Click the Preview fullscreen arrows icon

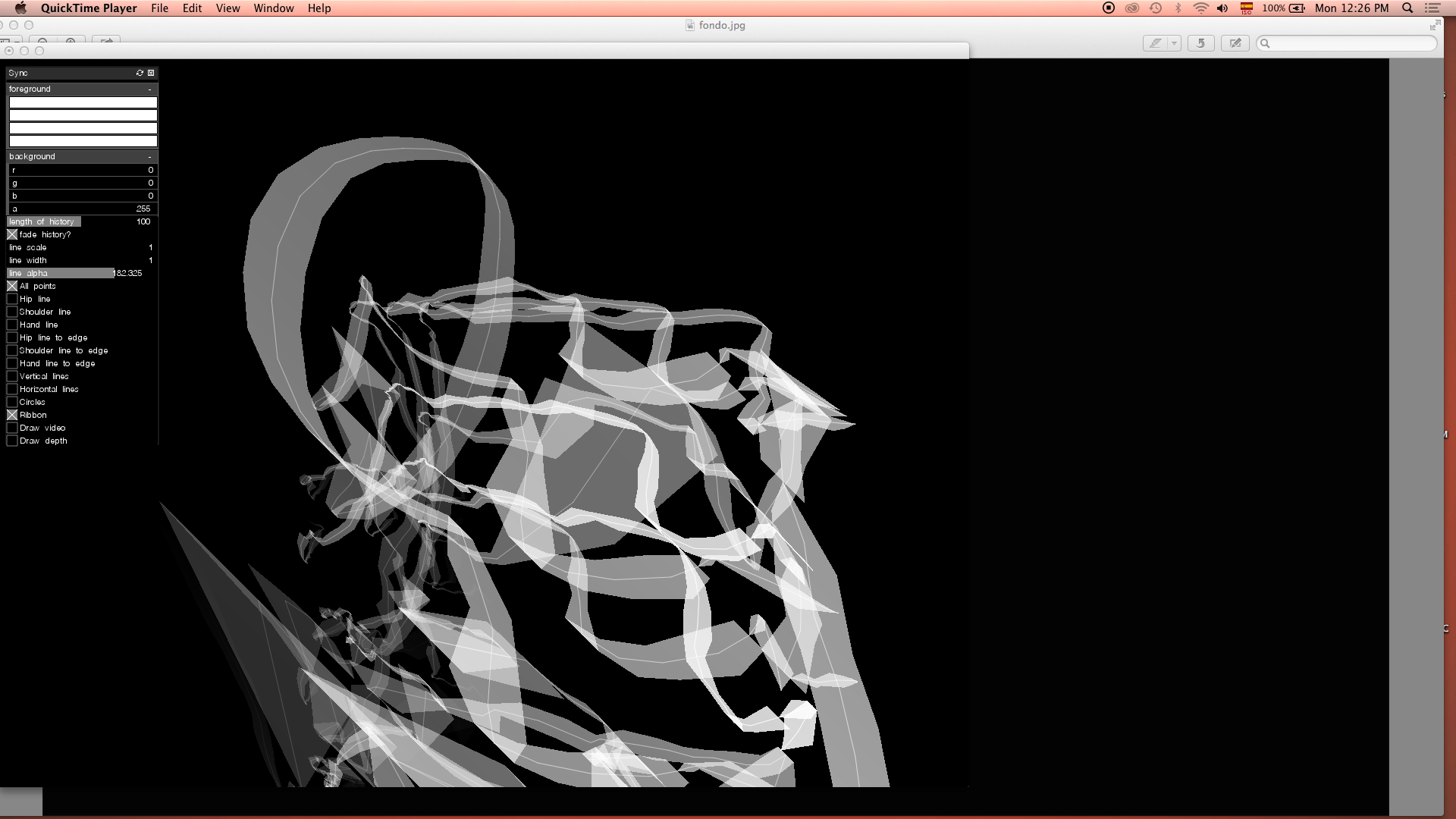(1435, 25)
